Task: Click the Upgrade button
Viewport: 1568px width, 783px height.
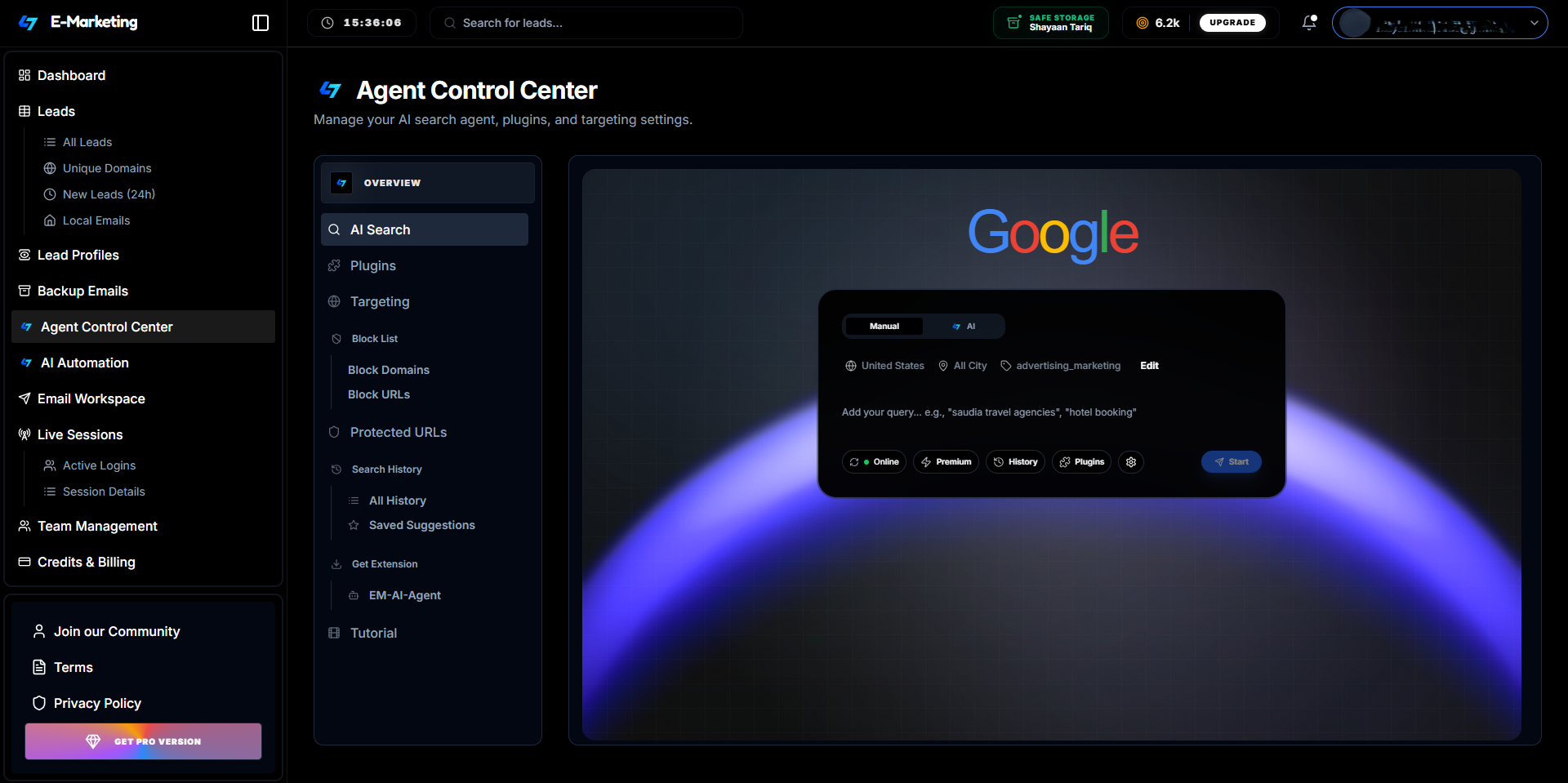Action: pos(1232,23)
